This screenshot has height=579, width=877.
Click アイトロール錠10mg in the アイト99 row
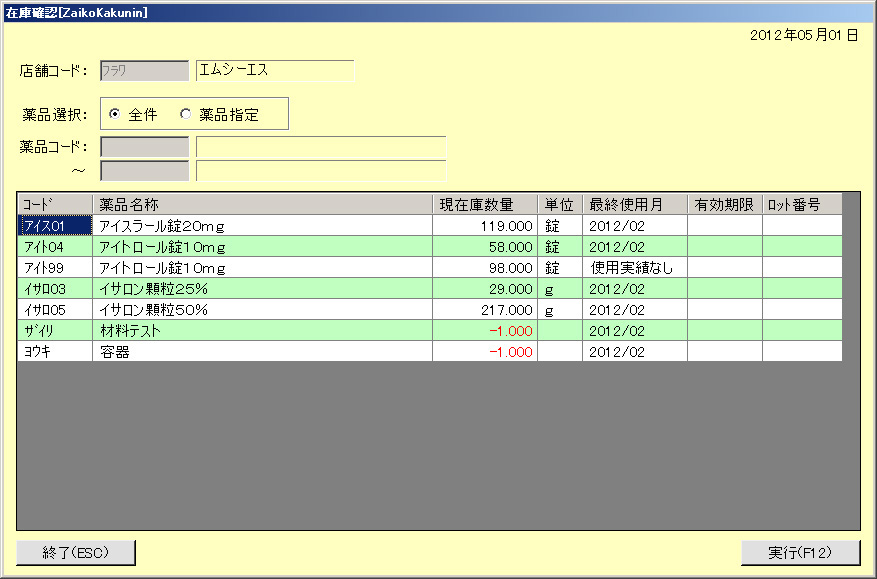pos(262,267)
